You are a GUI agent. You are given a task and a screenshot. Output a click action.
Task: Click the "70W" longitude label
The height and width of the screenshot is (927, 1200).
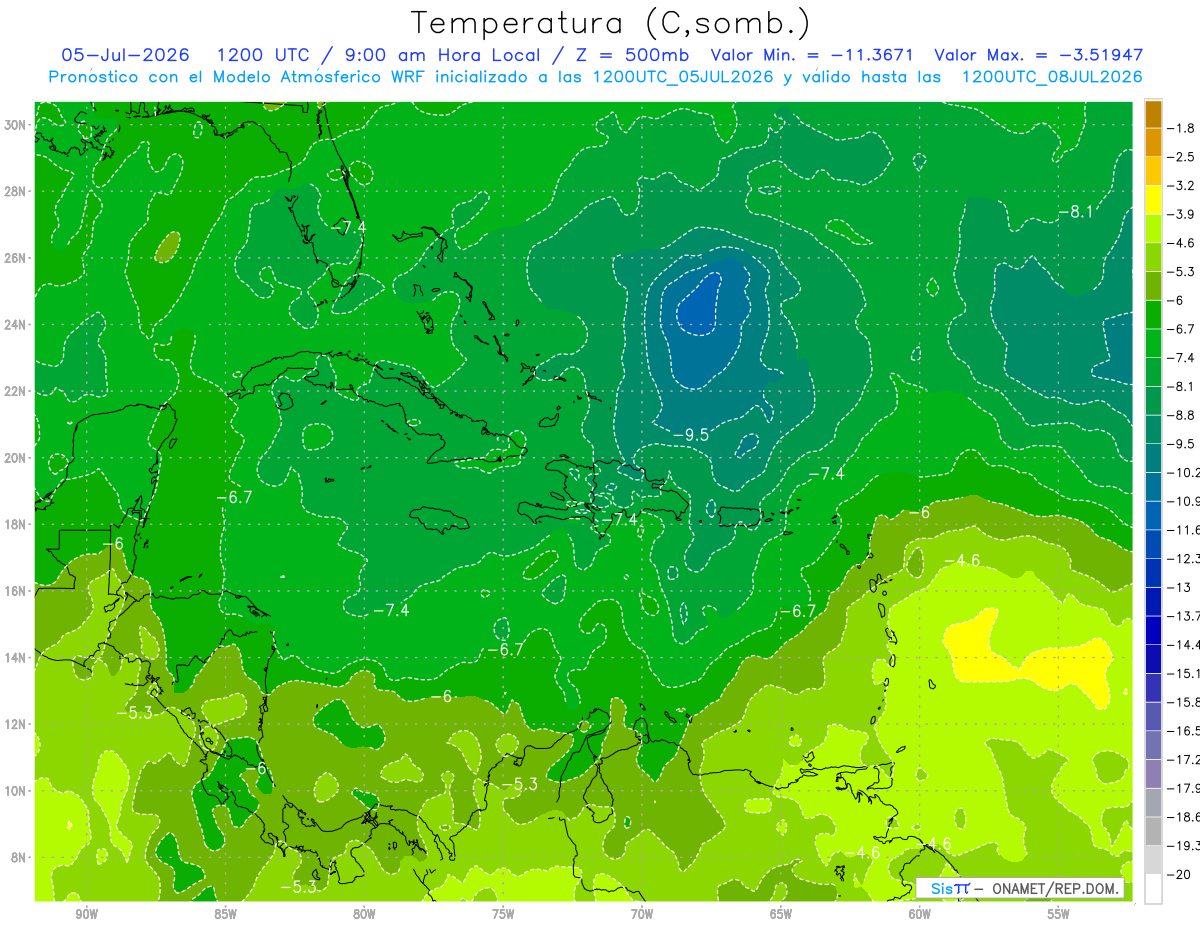click(642, 914)
